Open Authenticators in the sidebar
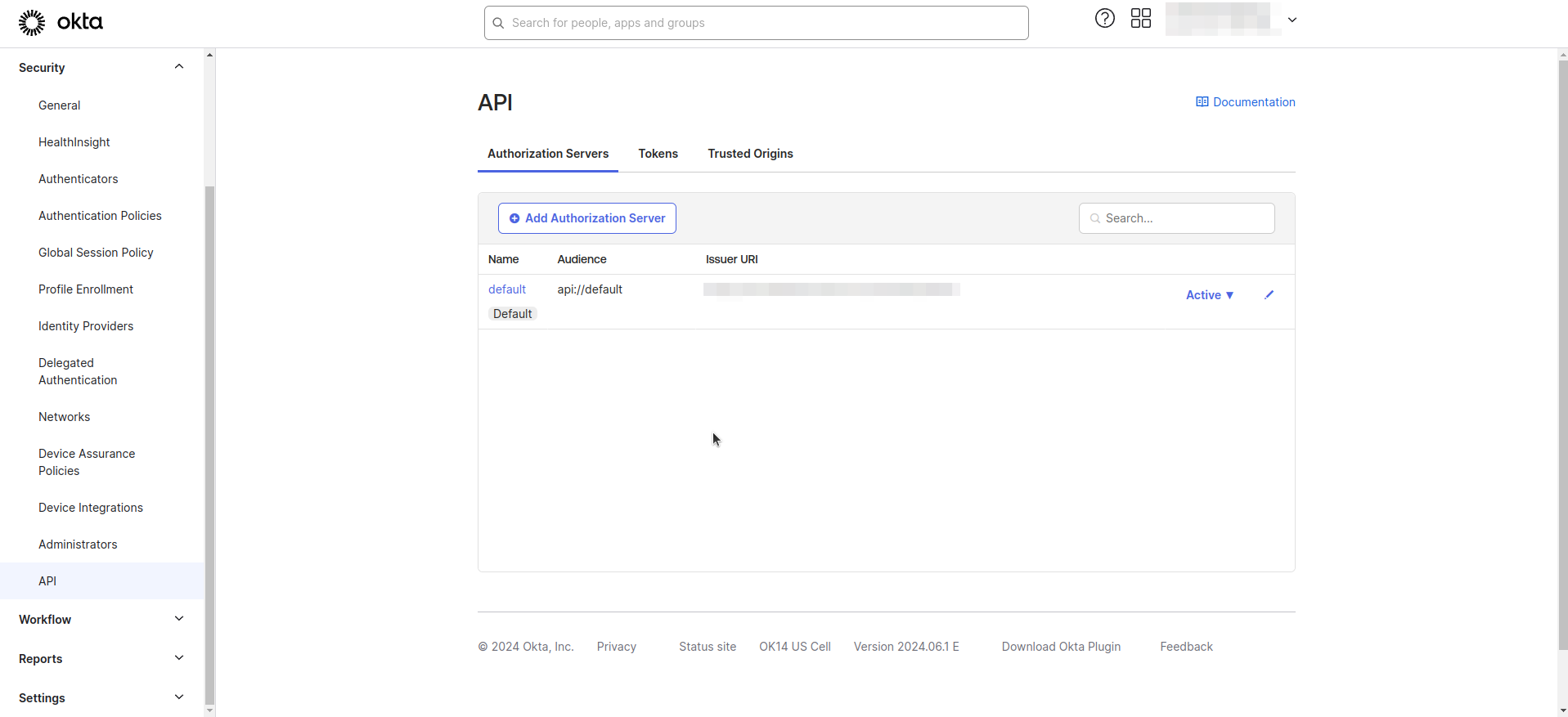This screenshot has height=717, width=1568. pos(78,179)
